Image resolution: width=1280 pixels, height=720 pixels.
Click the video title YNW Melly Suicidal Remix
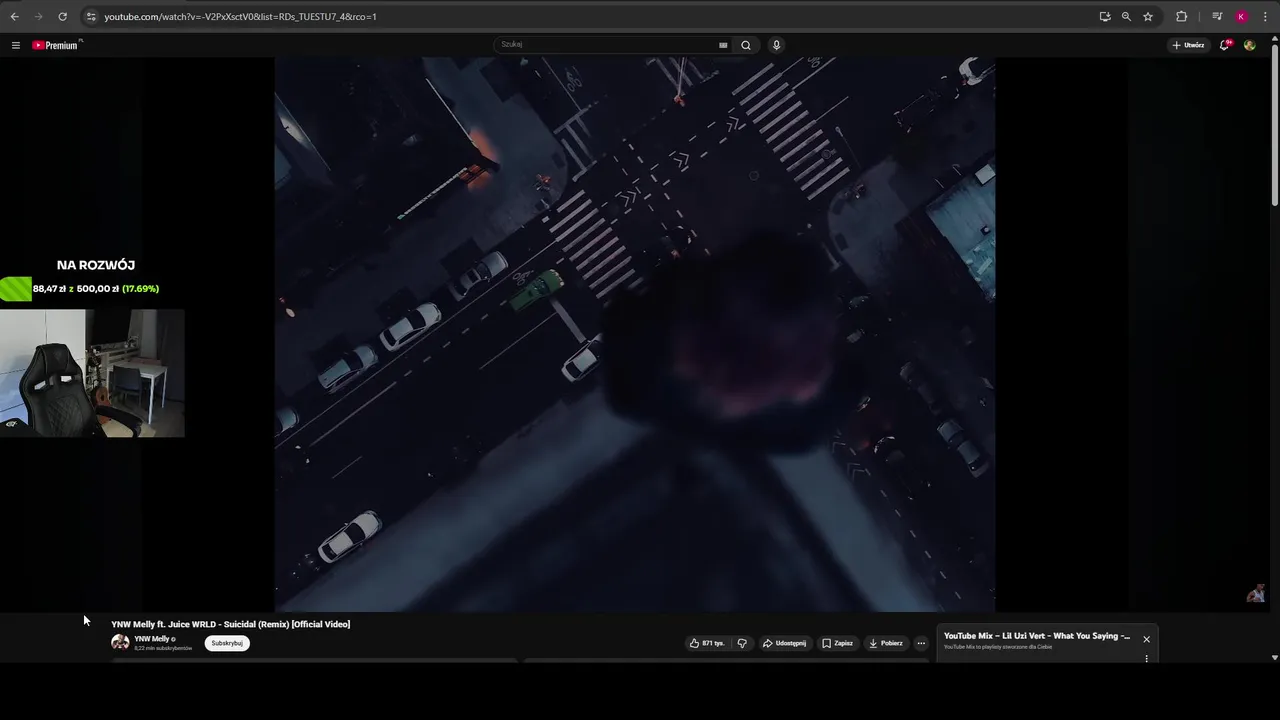click(230, 624)
